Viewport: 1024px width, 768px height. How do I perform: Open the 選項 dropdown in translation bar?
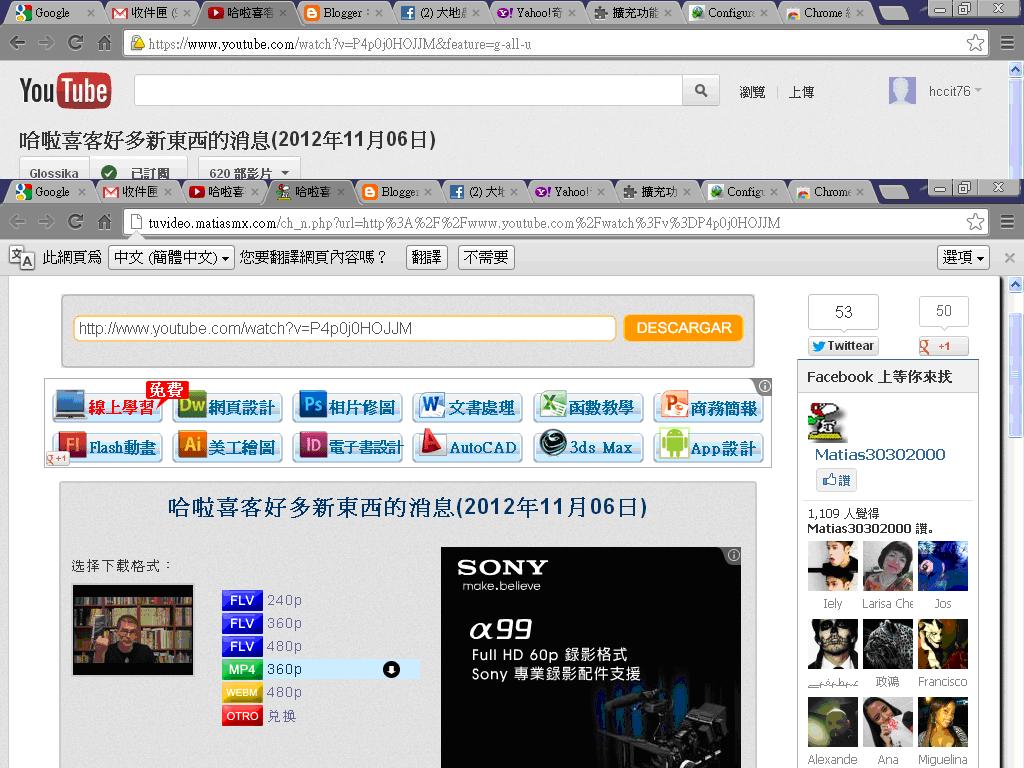963,257
